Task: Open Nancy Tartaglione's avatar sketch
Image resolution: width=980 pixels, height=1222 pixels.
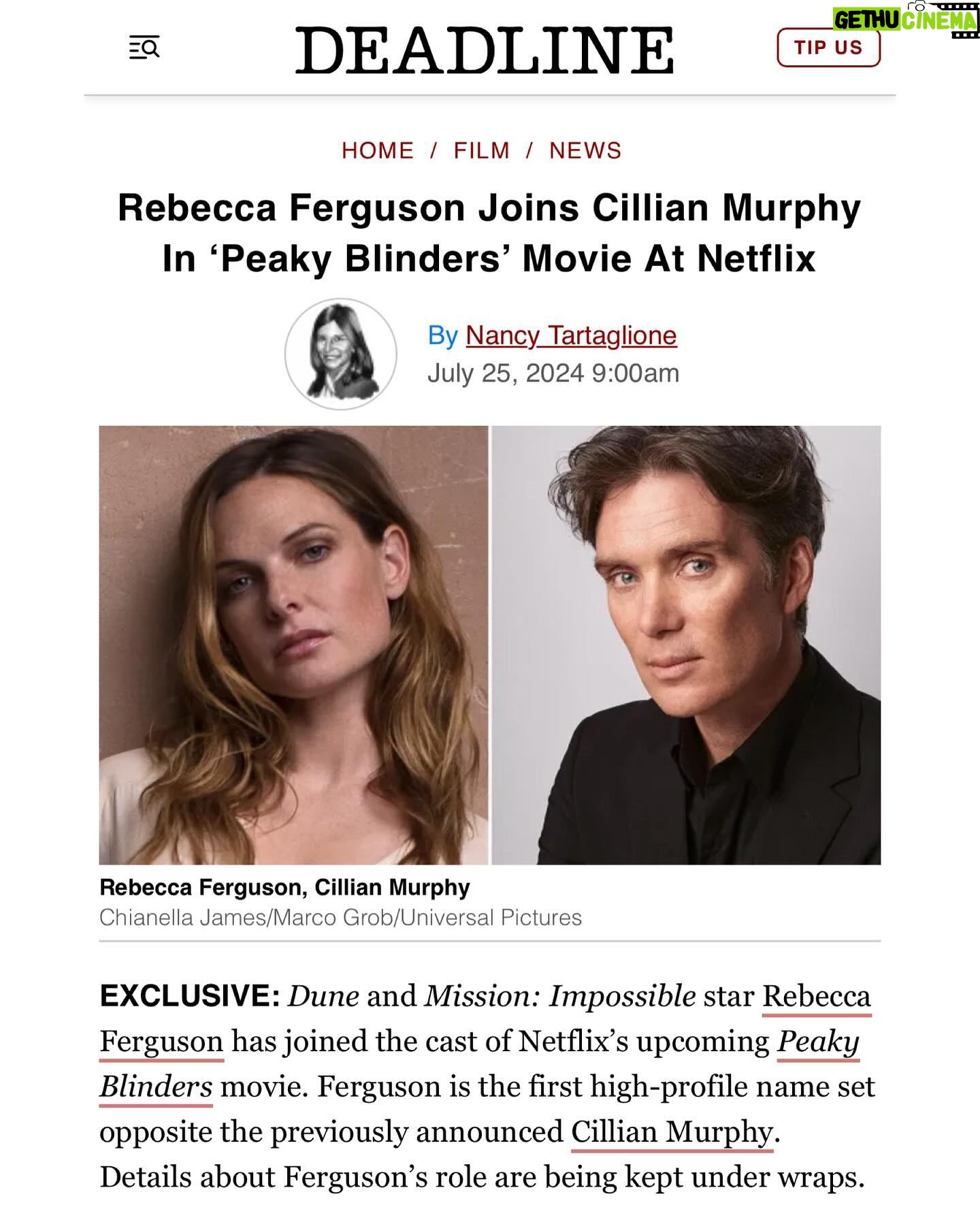Action: pyautogui.click(x=340, y=354)
